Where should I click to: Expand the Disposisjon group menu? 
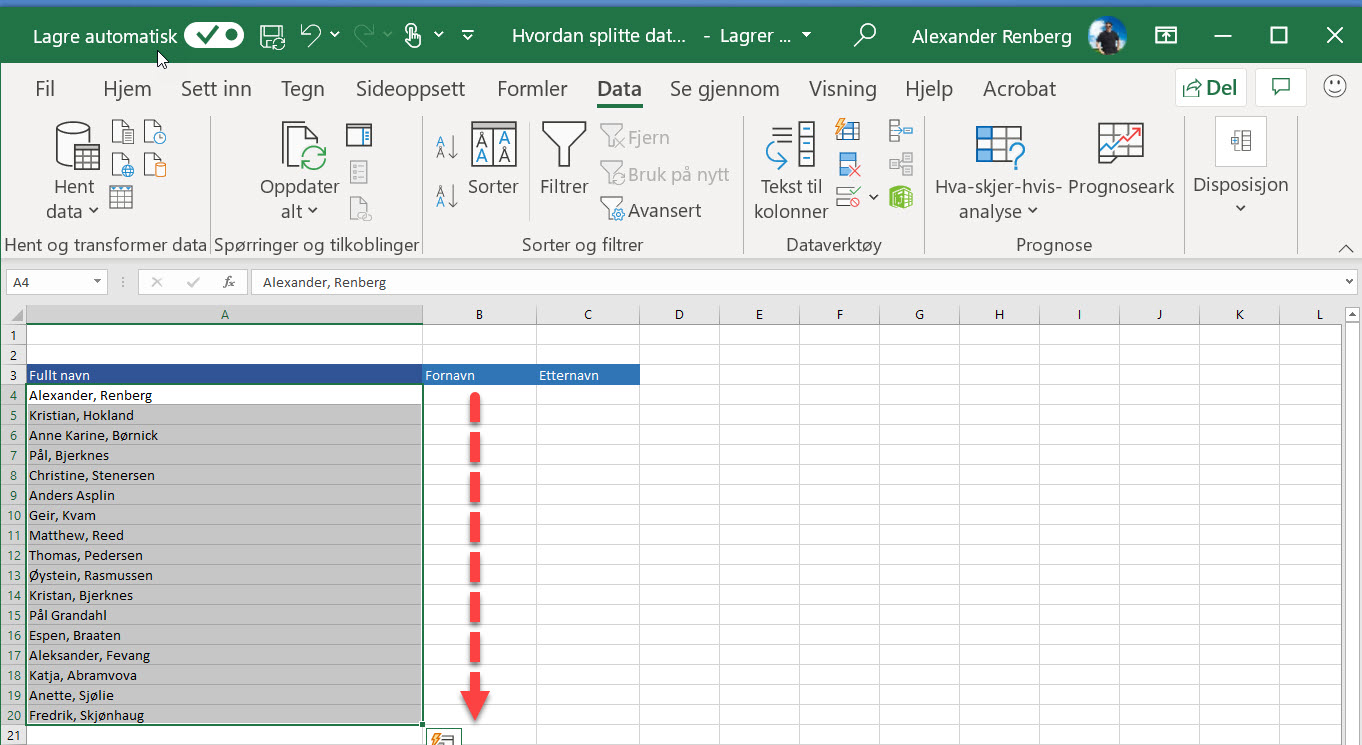(1240, 208)
